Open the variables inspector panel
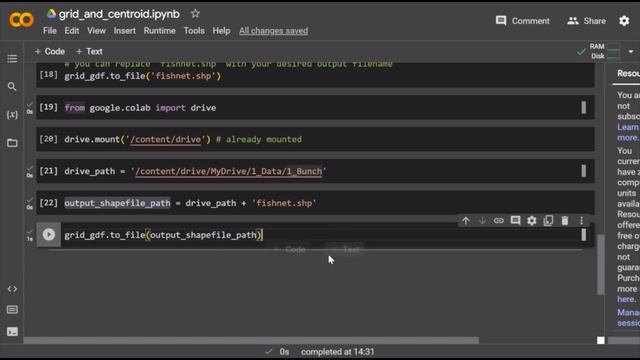The width and height of the screenshot is (640, 360). pyautogui.click(x=12, y=115)
